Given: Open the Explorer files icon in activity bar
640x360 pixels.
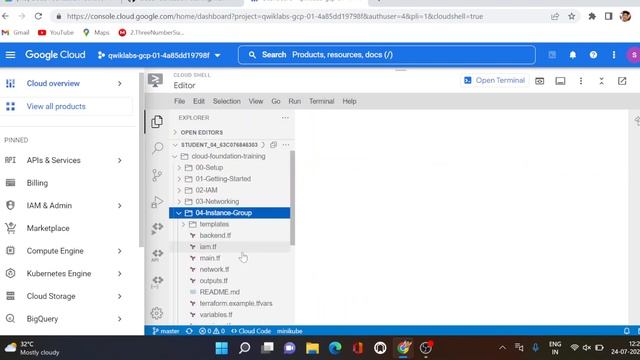Looking at the screenshot, I should pos(157,122).
